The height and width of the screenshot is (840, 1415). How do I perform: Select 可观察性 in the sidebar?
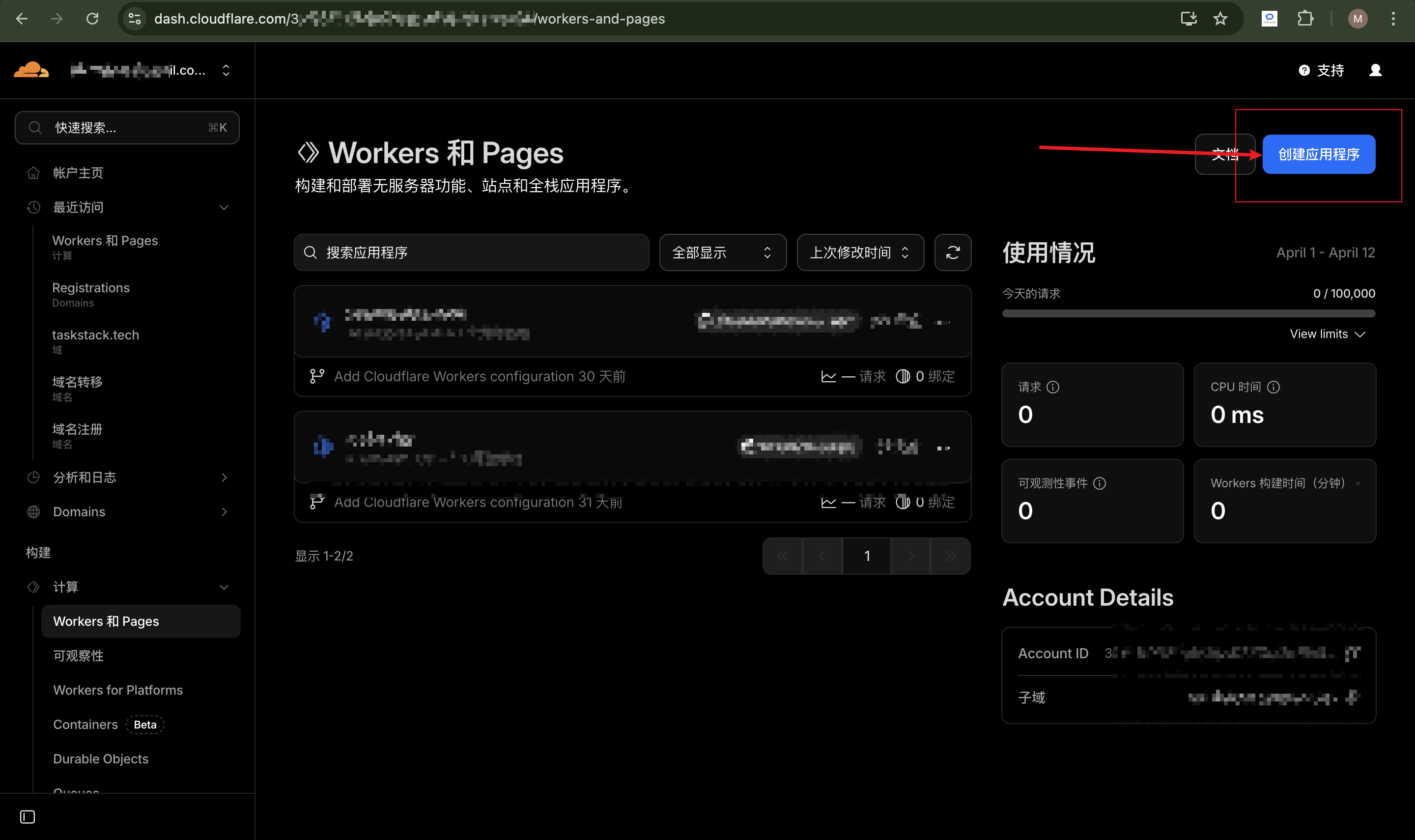click(x=78, y=655)
